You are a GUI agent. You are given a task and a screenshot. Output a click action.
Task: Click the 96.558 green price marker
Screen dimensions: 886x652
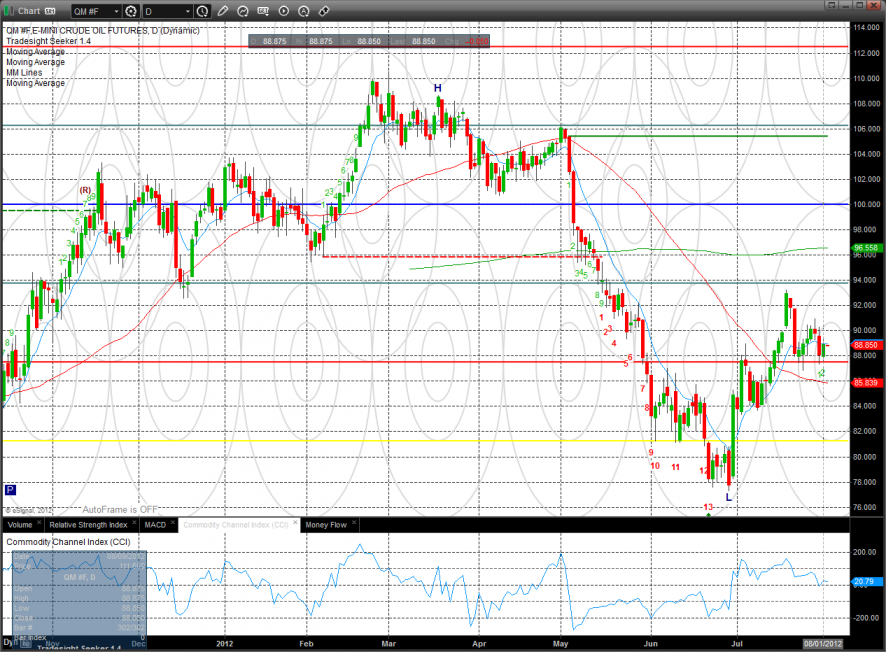click(866, 248)
